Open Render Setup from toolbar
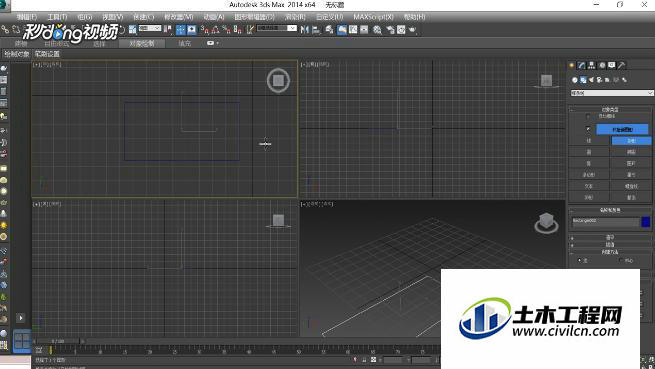 [390, 29]
